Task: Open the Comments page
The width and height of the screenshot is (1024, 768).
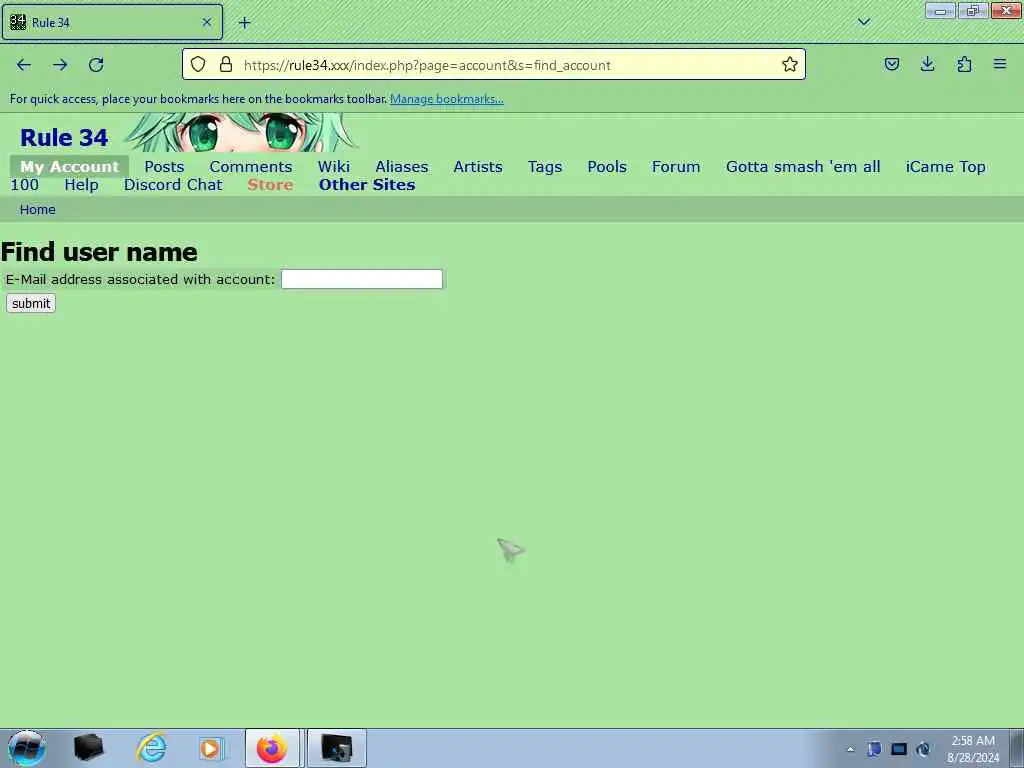Action: click(251, 167)
